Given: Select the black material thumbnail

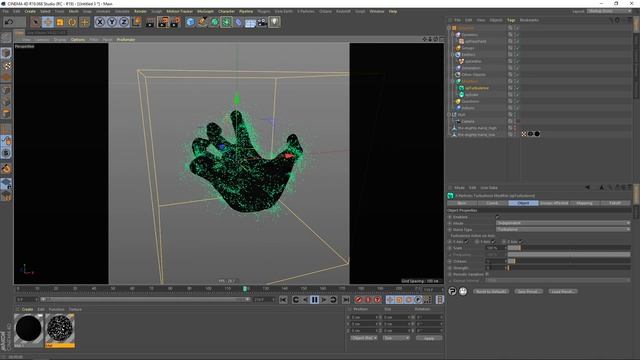Looking at the screenshot, I should pos(28,329).
